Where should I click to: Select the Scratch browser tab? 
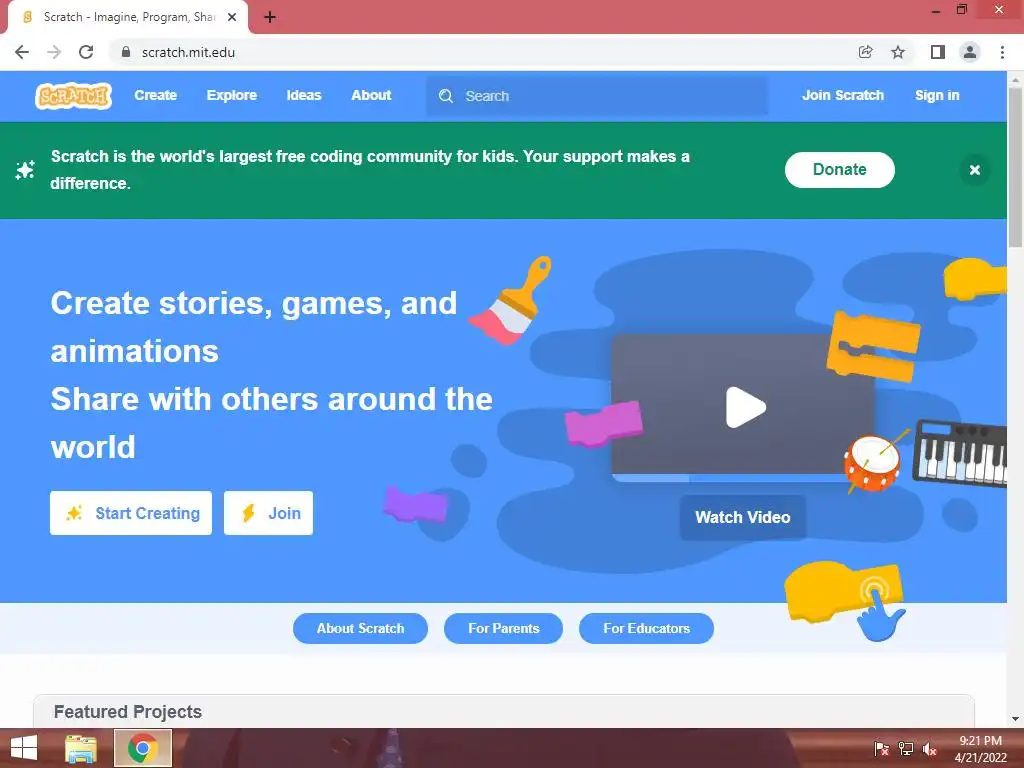pyautogui.click(x=128, y=17)
